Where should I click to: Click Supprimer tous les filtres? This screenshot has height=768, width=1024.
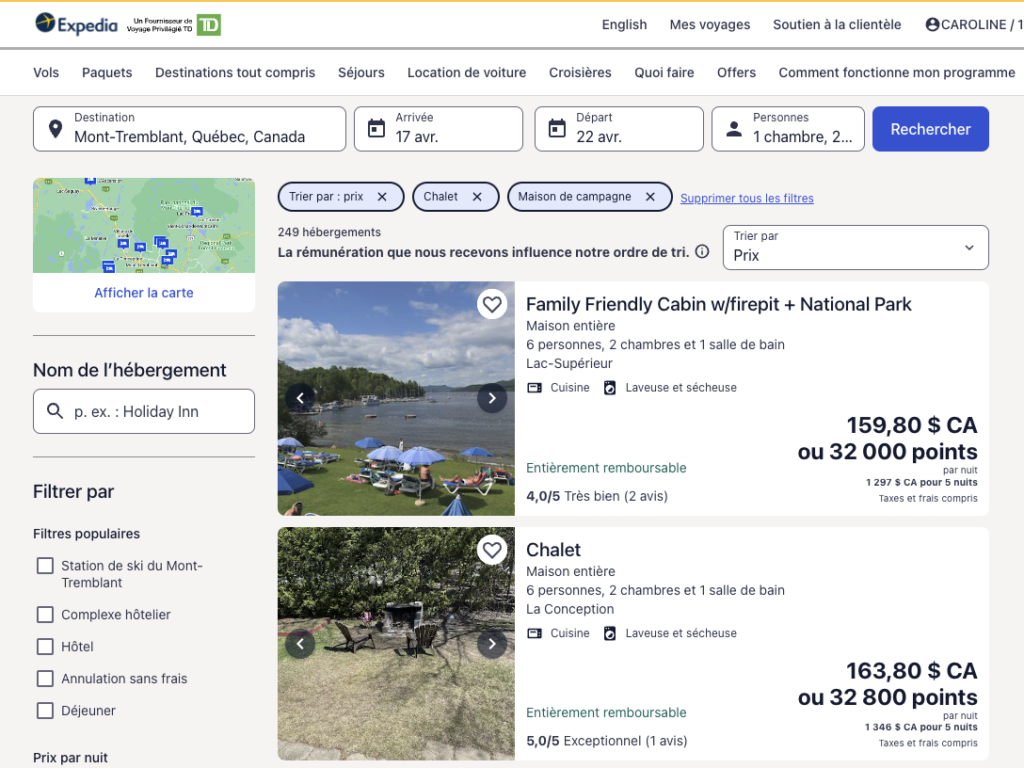[746, 197]
